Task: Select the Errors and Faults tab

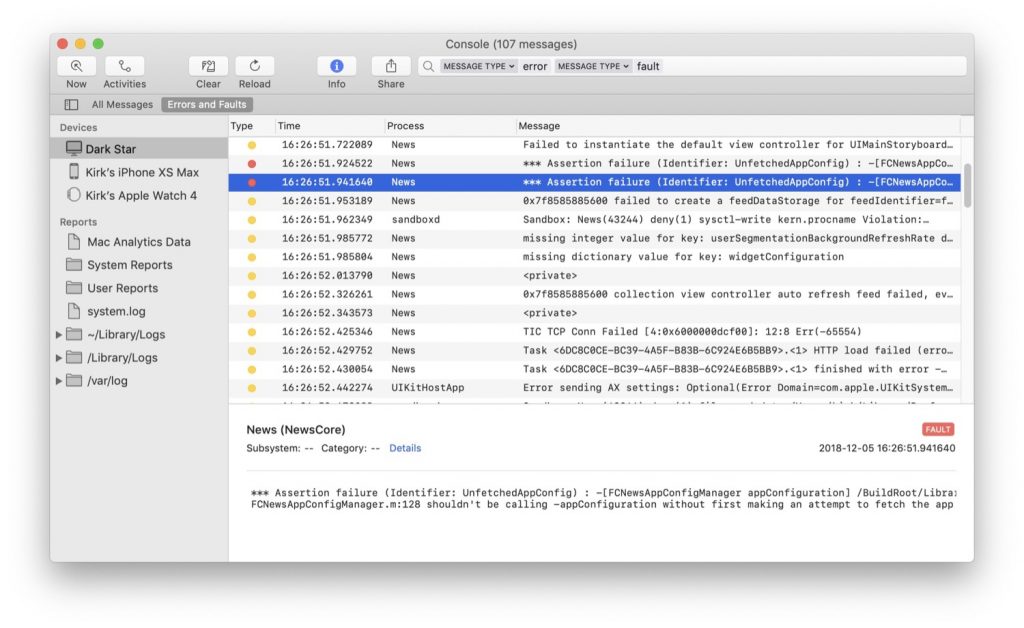Action: 206,104
